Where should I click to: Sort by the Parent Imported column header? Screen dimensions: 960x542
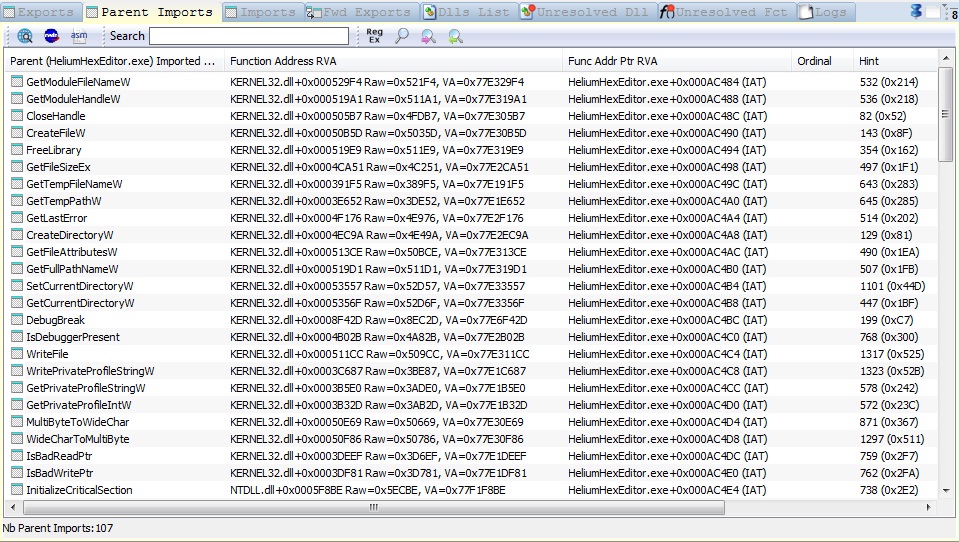[x=114, y=61]
